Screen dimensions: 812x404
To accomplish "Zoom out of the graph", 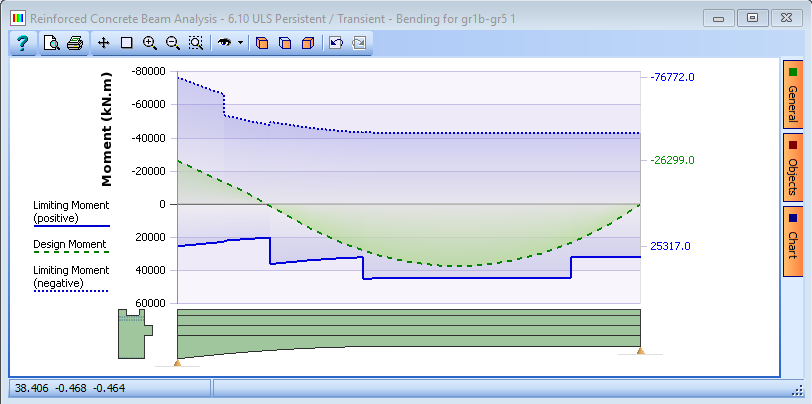I will (x=172, y=43).
